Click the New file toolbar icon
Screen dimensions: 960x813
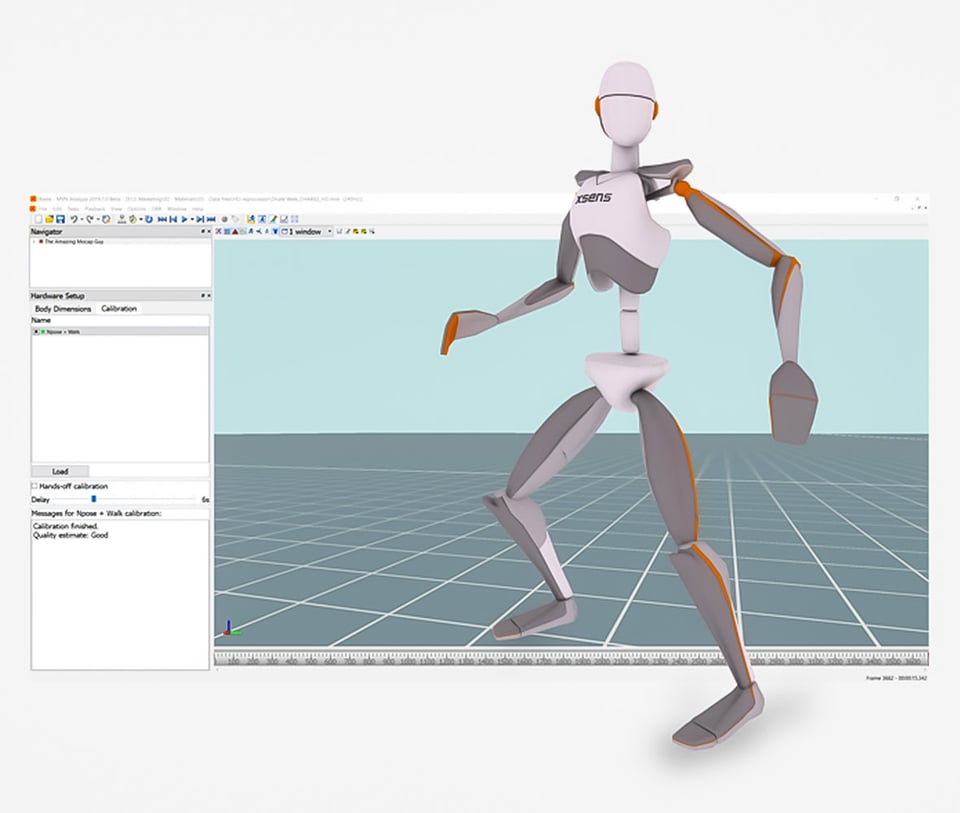38,219
